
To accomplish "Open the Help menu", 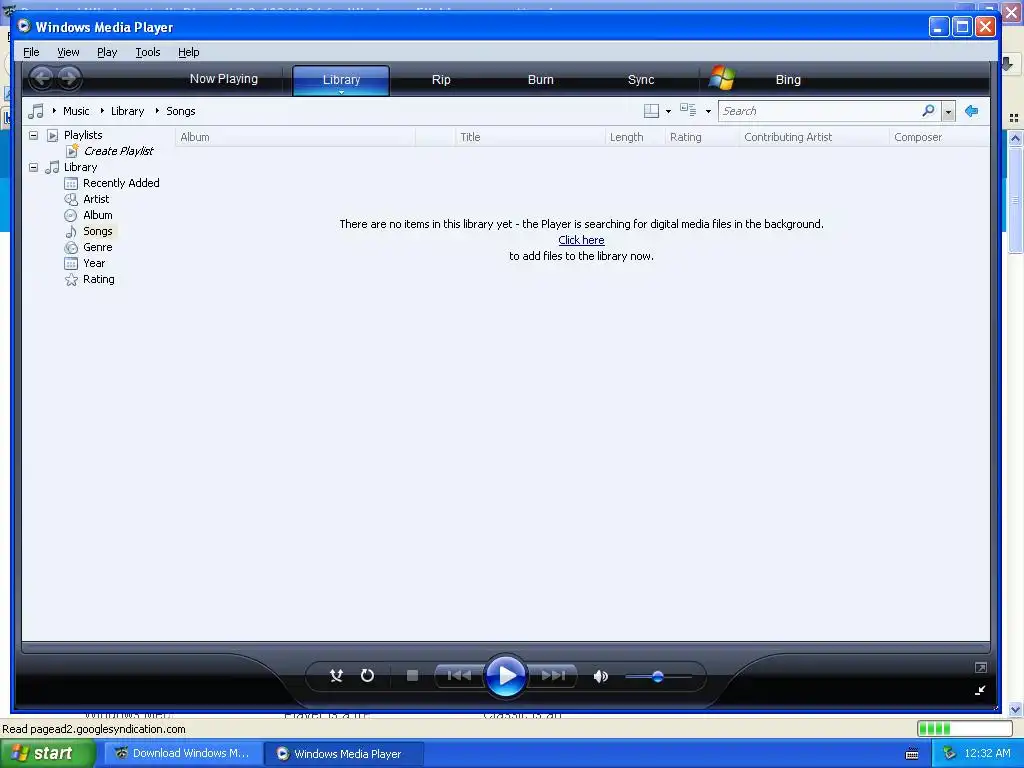I will pos(189,52).
